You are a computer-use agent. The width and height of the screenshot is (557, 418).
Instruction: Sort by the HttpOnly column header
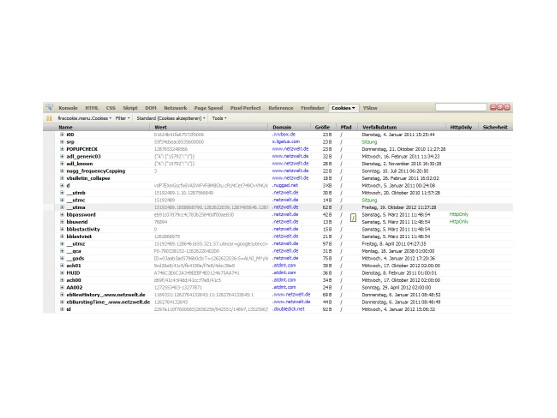tap(461, 127)
